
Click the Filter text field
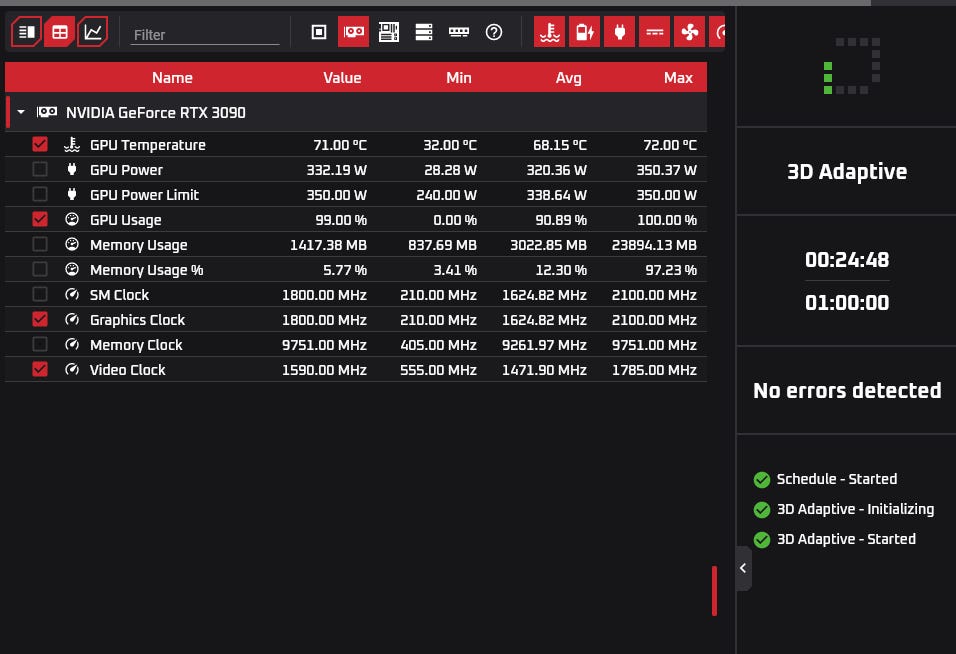pyautogui.click(x=205, y=35)
